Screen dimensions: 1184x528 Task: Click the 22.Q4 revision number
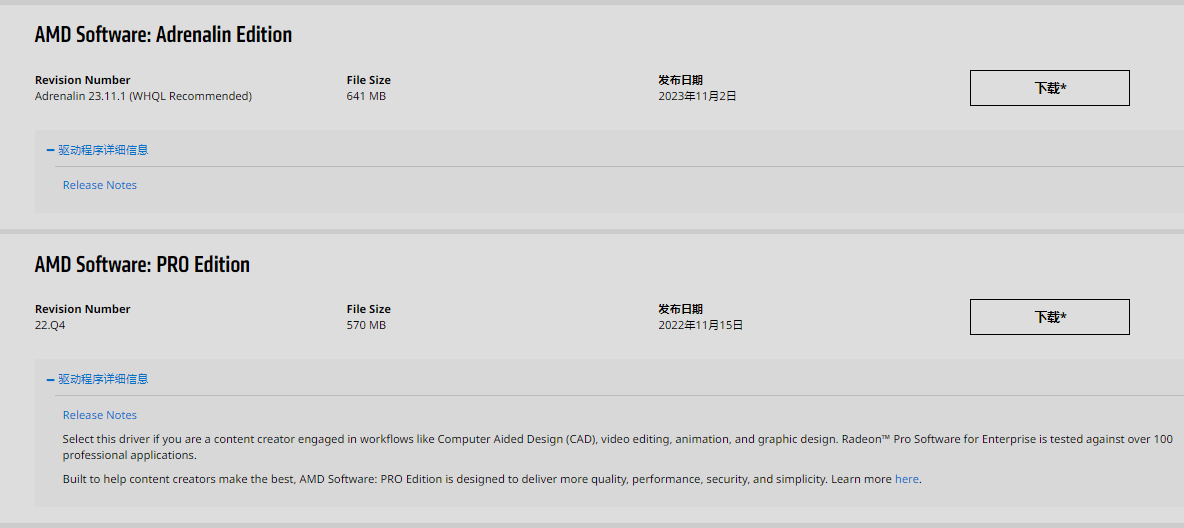[50, 325]
